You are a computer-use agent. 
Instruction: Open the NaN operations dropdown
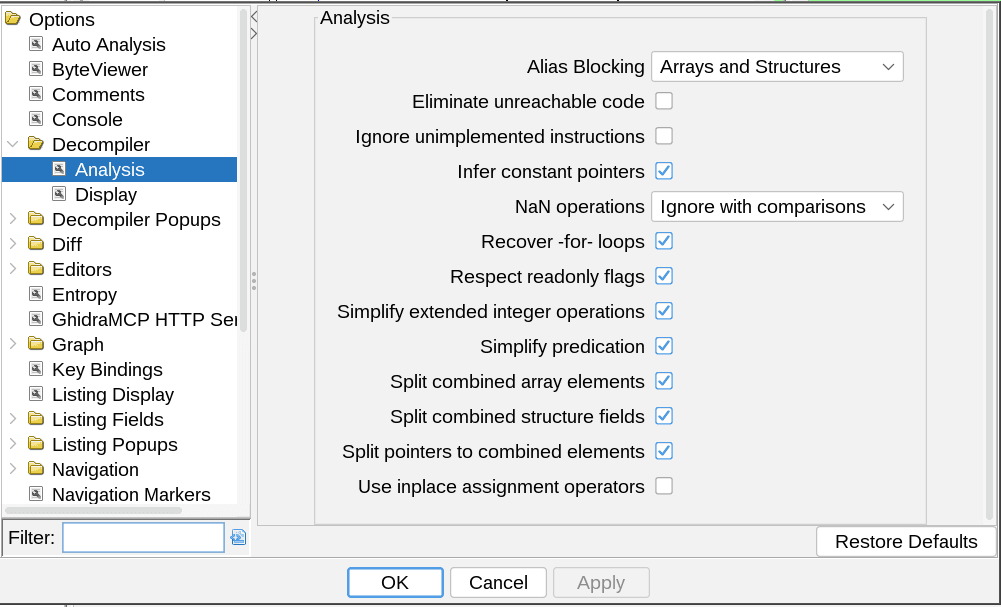coord(777,207)
